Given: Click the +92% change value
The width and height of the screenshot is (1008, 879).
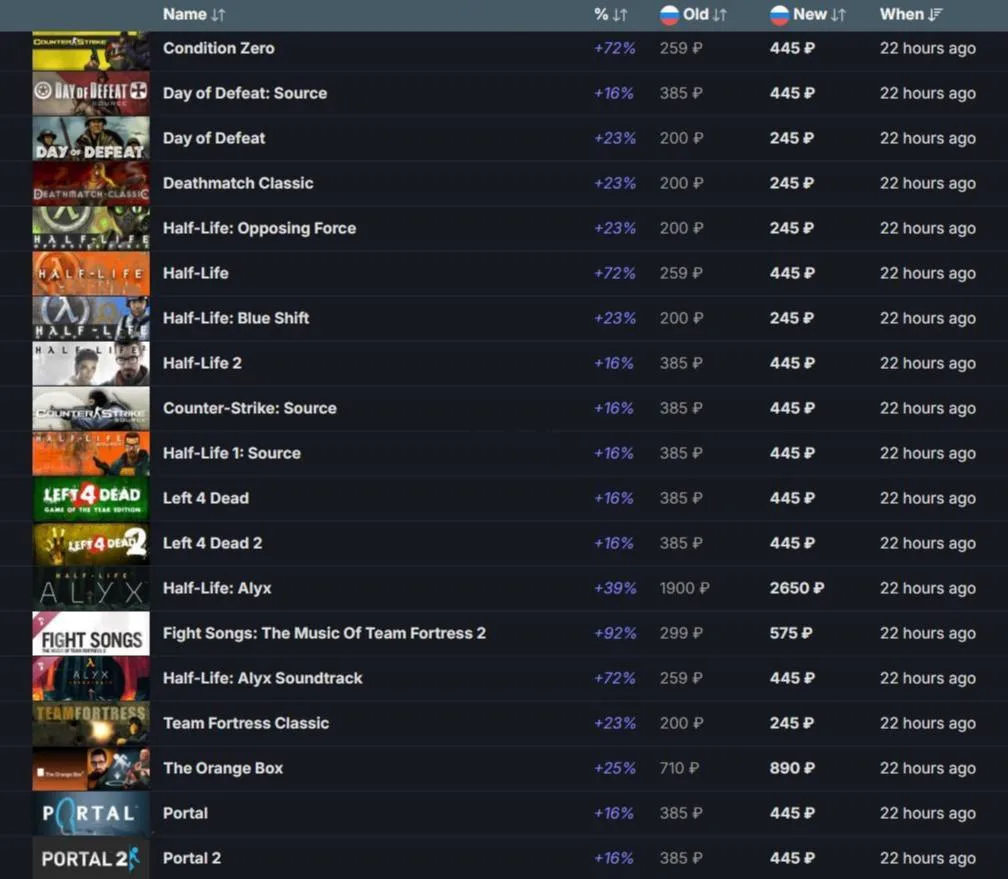Looking at the screenshot, I should (x=615, y=633).
